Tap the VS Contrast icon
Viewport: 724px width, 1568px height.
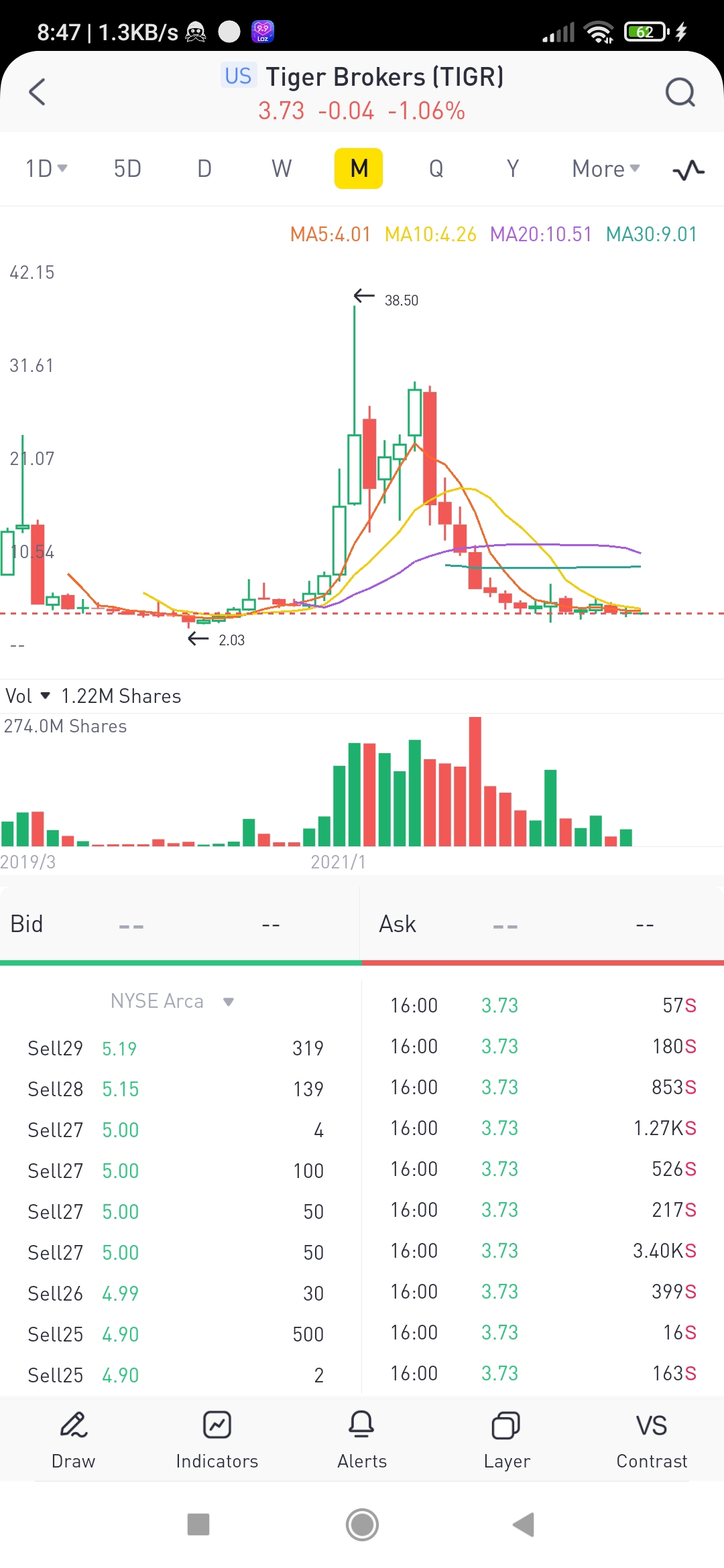[652, 1425]
